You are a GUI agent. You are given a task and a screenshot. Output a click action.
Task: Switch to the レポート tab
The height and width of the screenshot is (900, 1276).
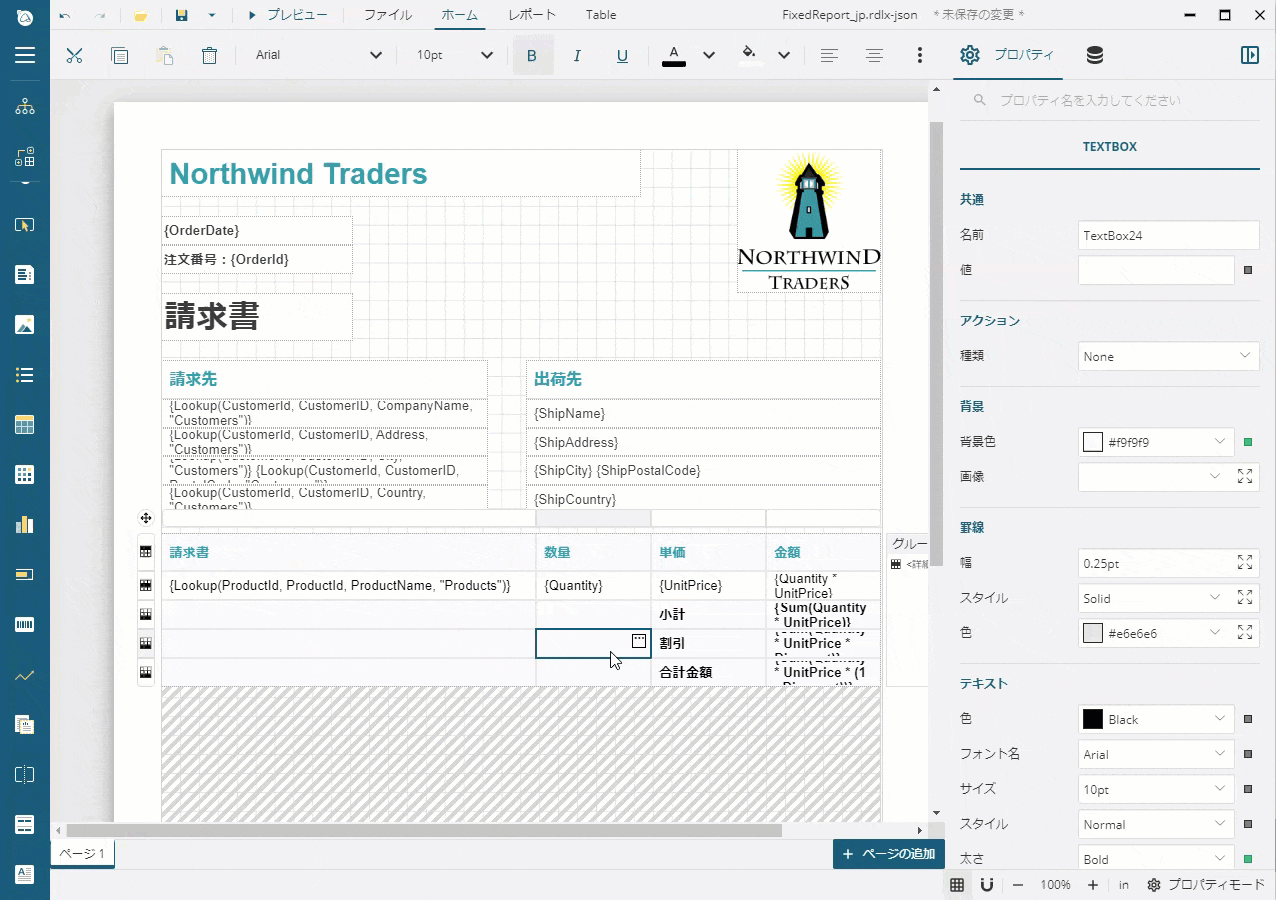coord(531,15)
